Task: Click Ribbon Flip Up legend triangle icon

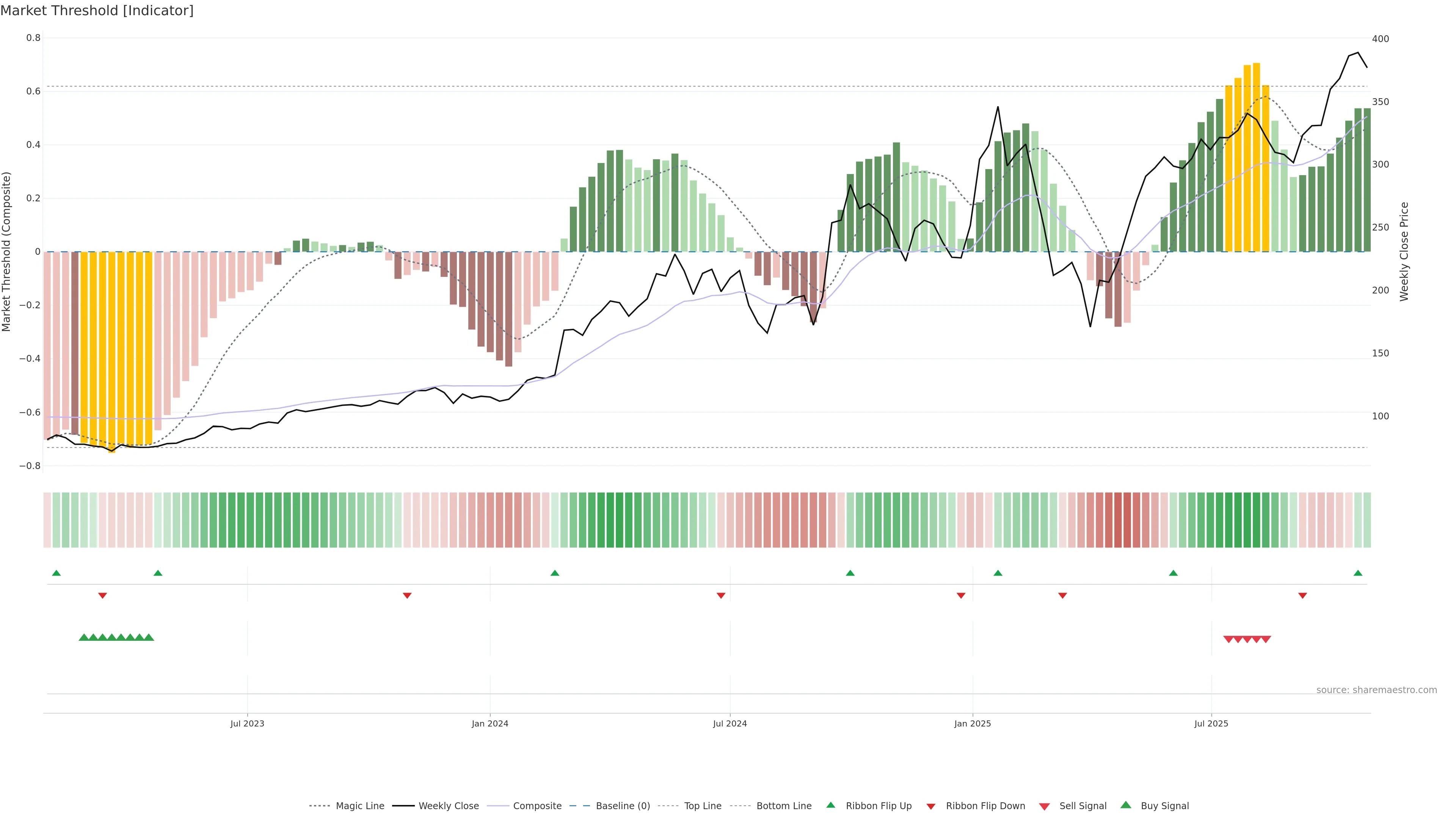Action: [x=830, y=805]
